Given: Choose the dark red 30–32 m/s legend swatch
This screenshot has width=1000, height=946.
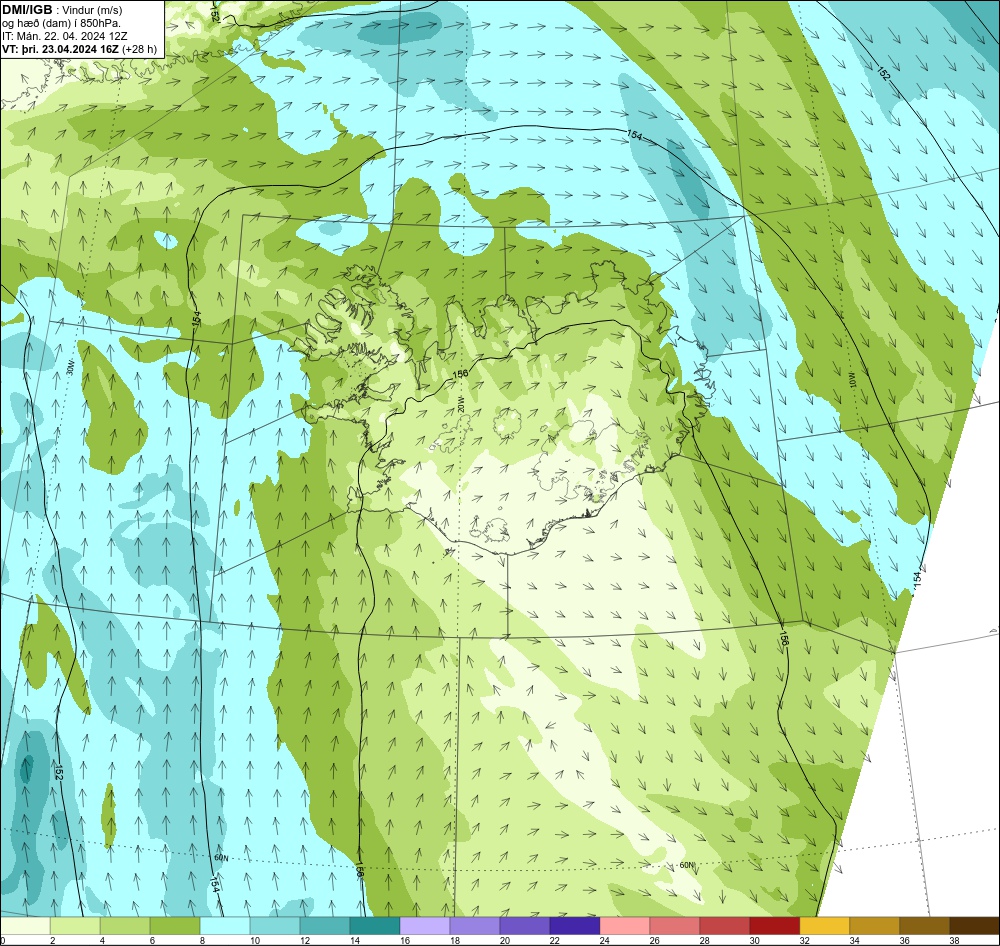Looking at the screenshot, I should [x=774, y=926].
